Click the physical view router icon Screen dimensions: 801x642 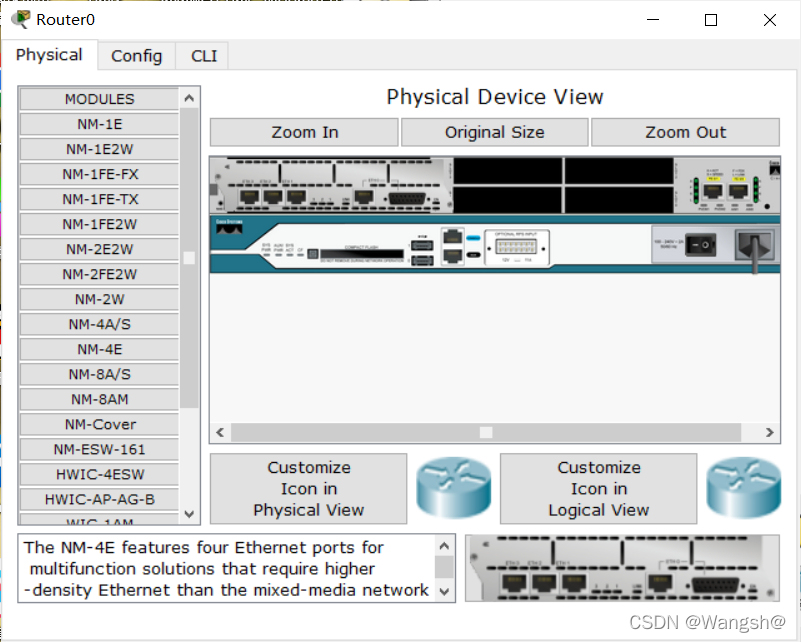[454, 488]
